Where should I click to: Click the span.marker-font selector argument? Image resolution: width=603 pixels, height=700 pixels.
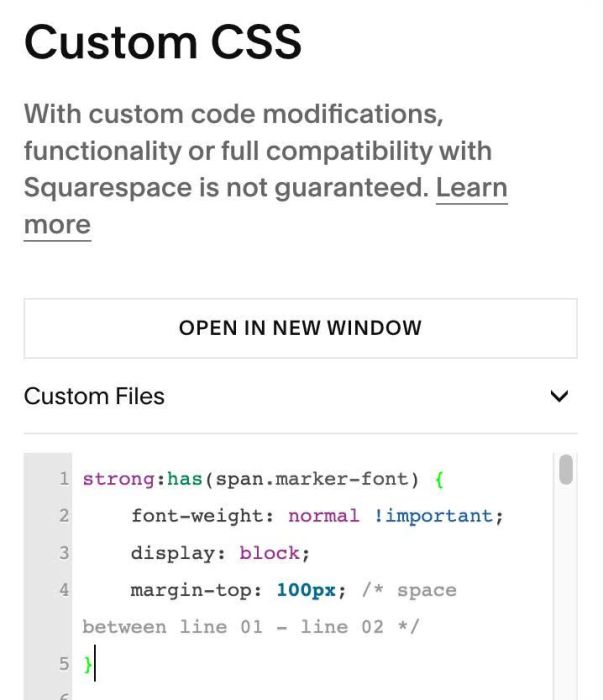pos(312,479)
